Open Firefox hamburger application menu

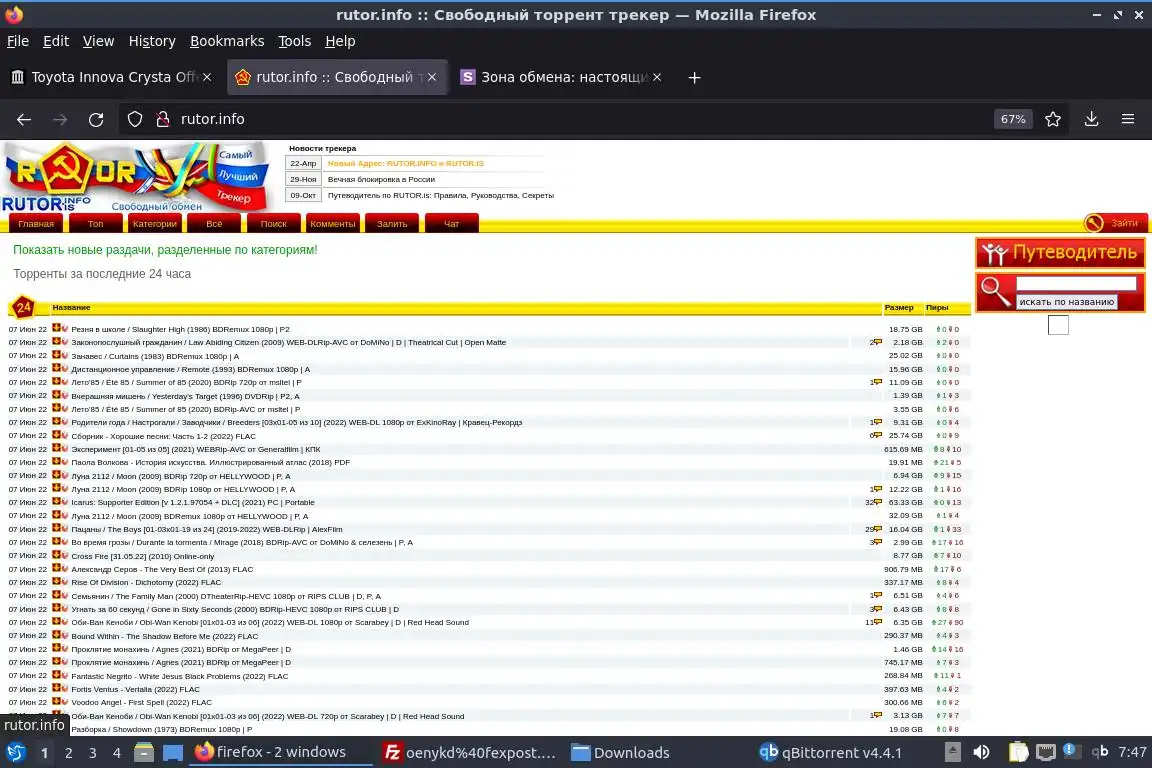click(1128, 119)
